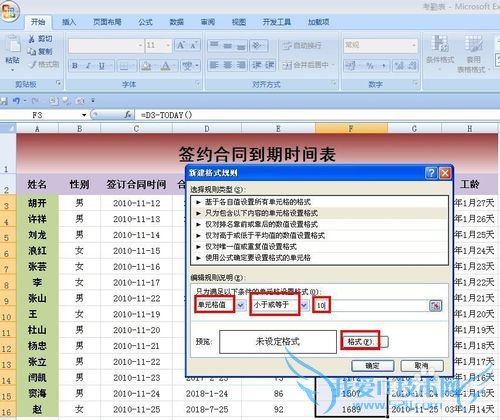Switch to the 数据 ribbon tab
The width and height of the screenshot is (500, 420).
177,22
